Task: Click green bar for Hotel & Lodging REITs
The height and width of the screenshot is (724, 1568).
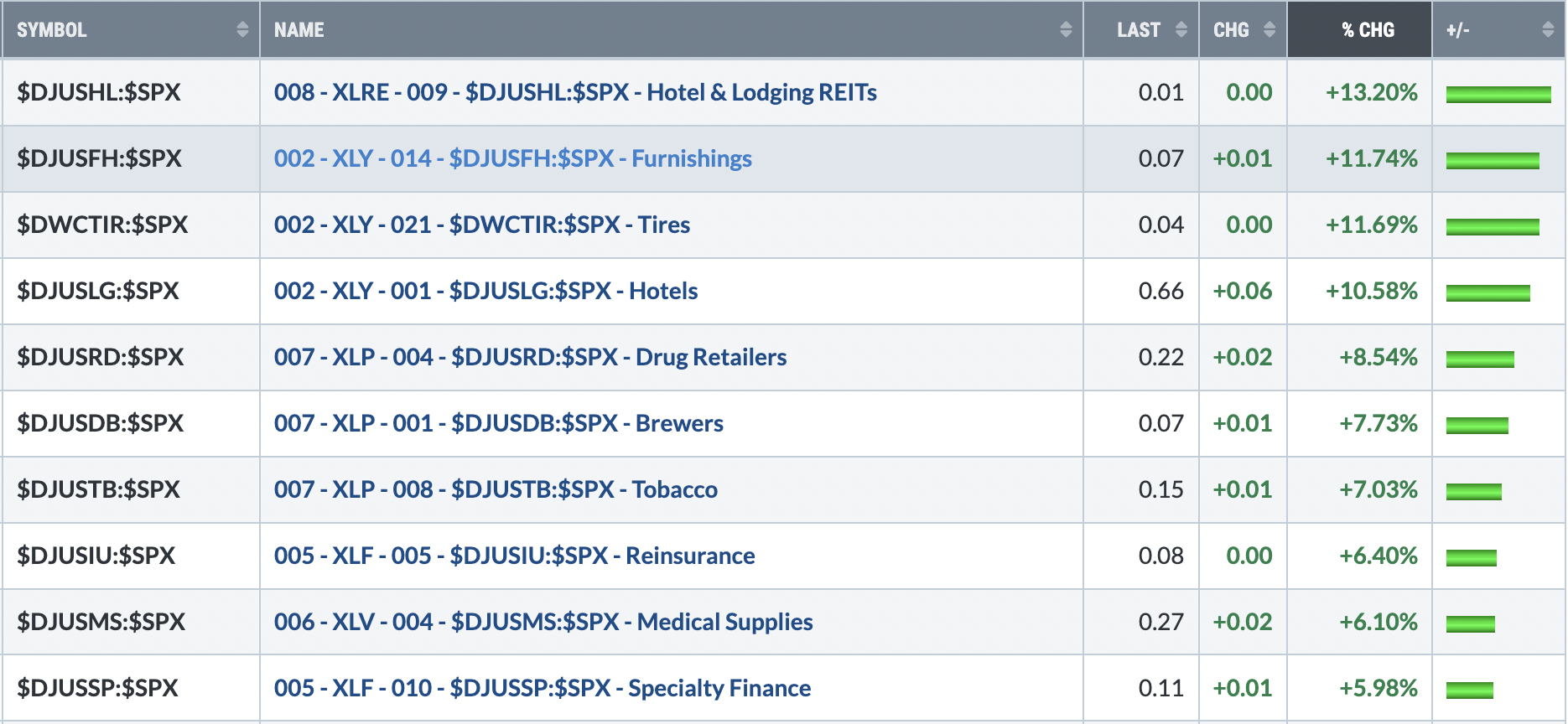Action: [x=1498, y=94]
